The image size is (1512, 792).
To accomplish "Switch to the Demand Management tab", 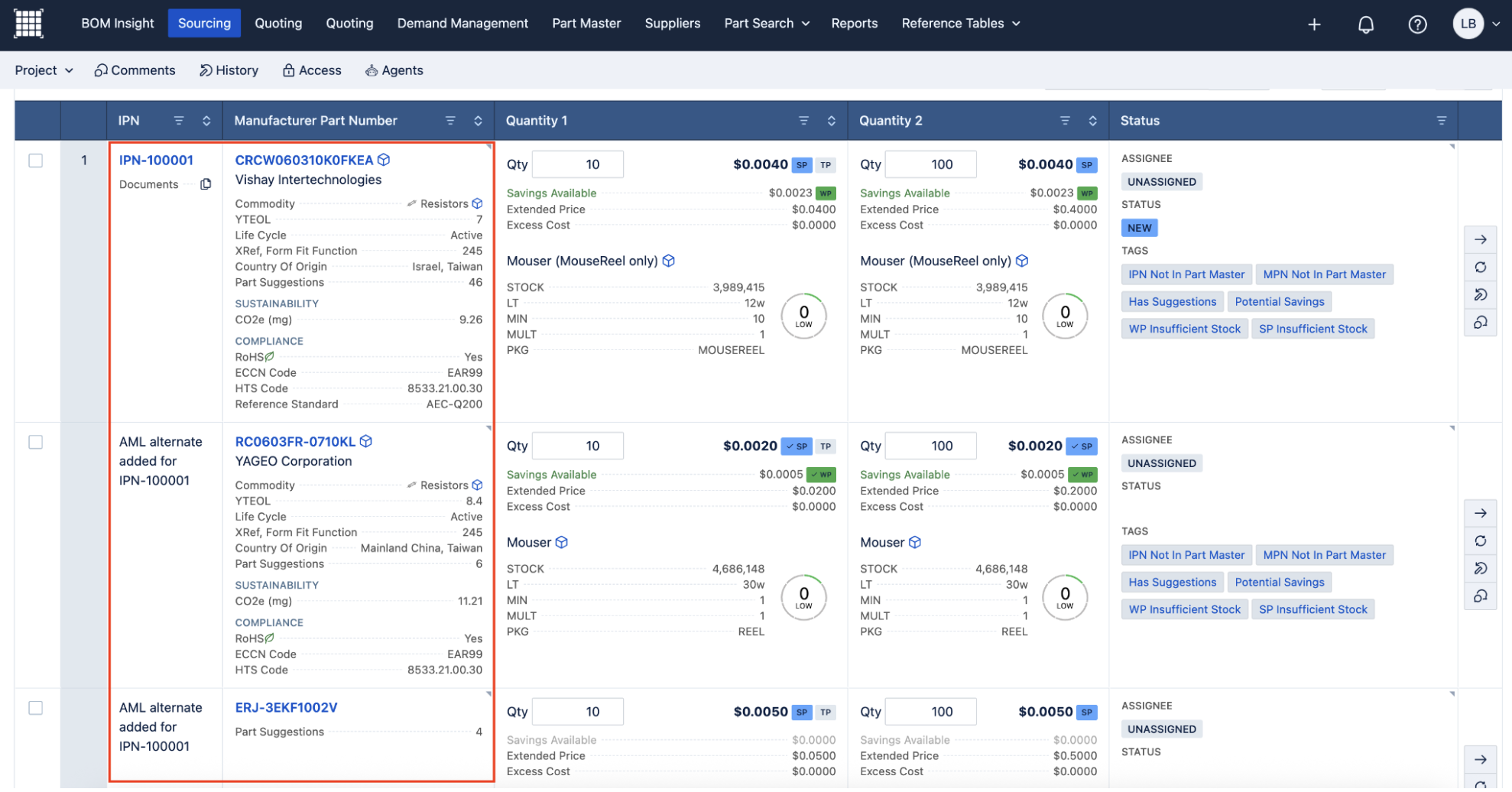I will (462, 24).
